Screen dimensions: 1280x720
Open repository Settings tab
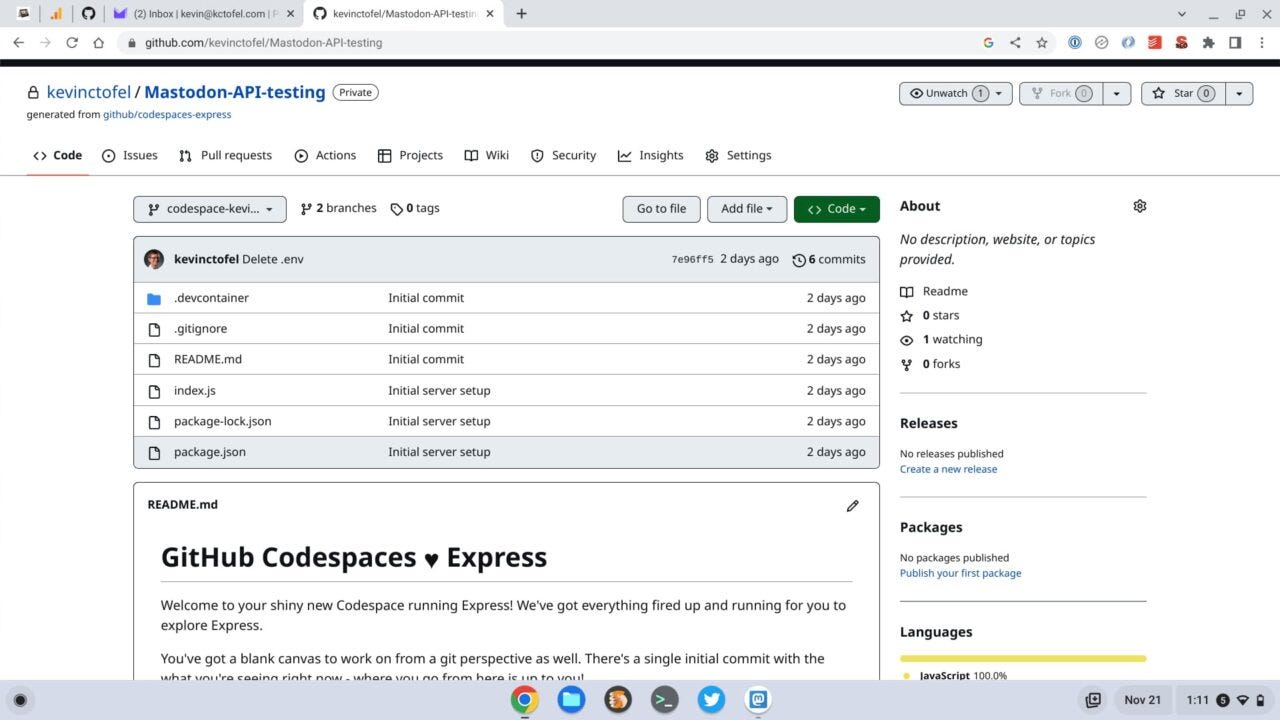click(x=738, y=155)
